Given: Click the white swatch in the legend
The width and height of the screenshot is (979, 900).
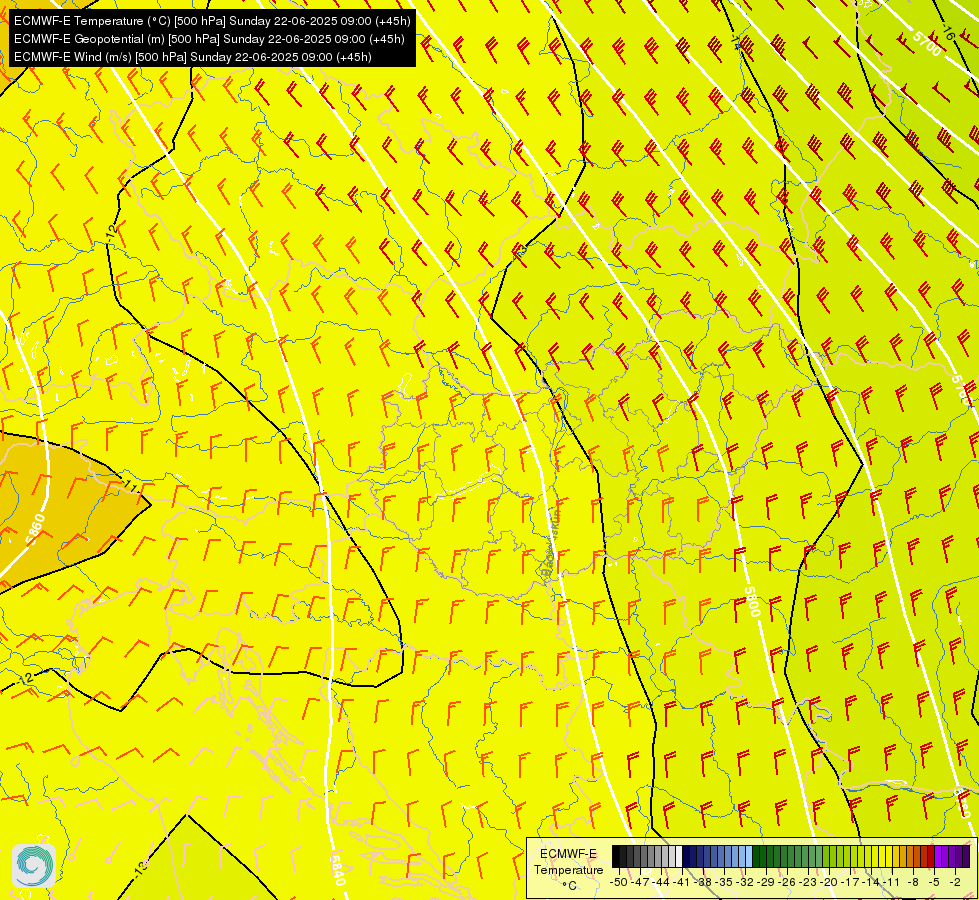Looking at the screenshot, I should pos(679,856).
